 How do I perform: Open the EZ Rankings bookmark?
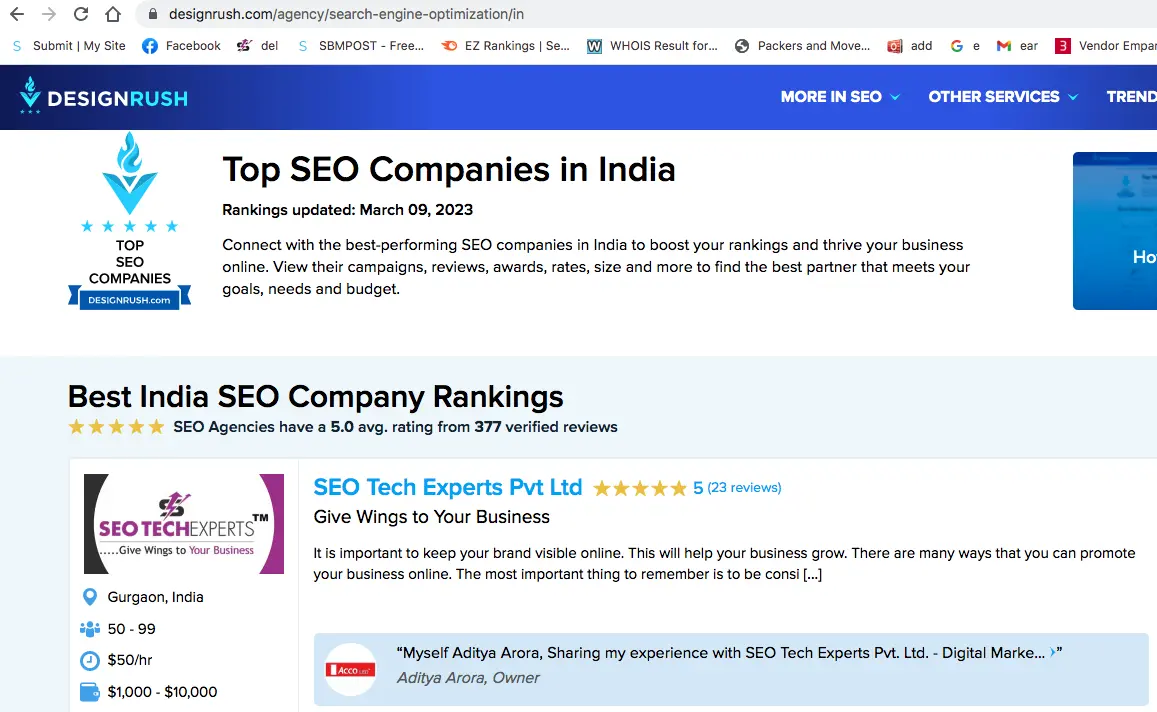pos(506,46)
